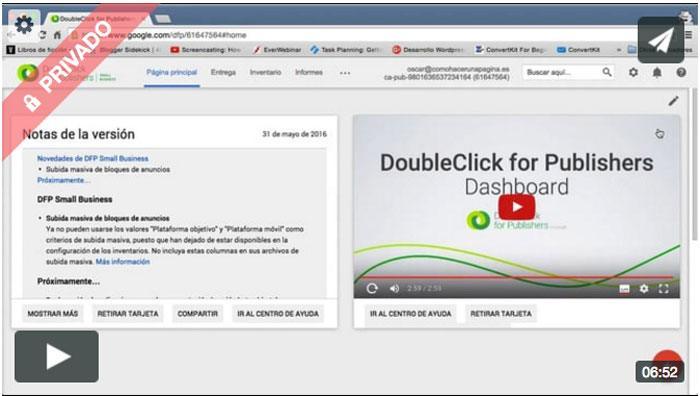700x396 pixels.
Task: Open the notifications bell icon
Action: [x=657, y=72]
